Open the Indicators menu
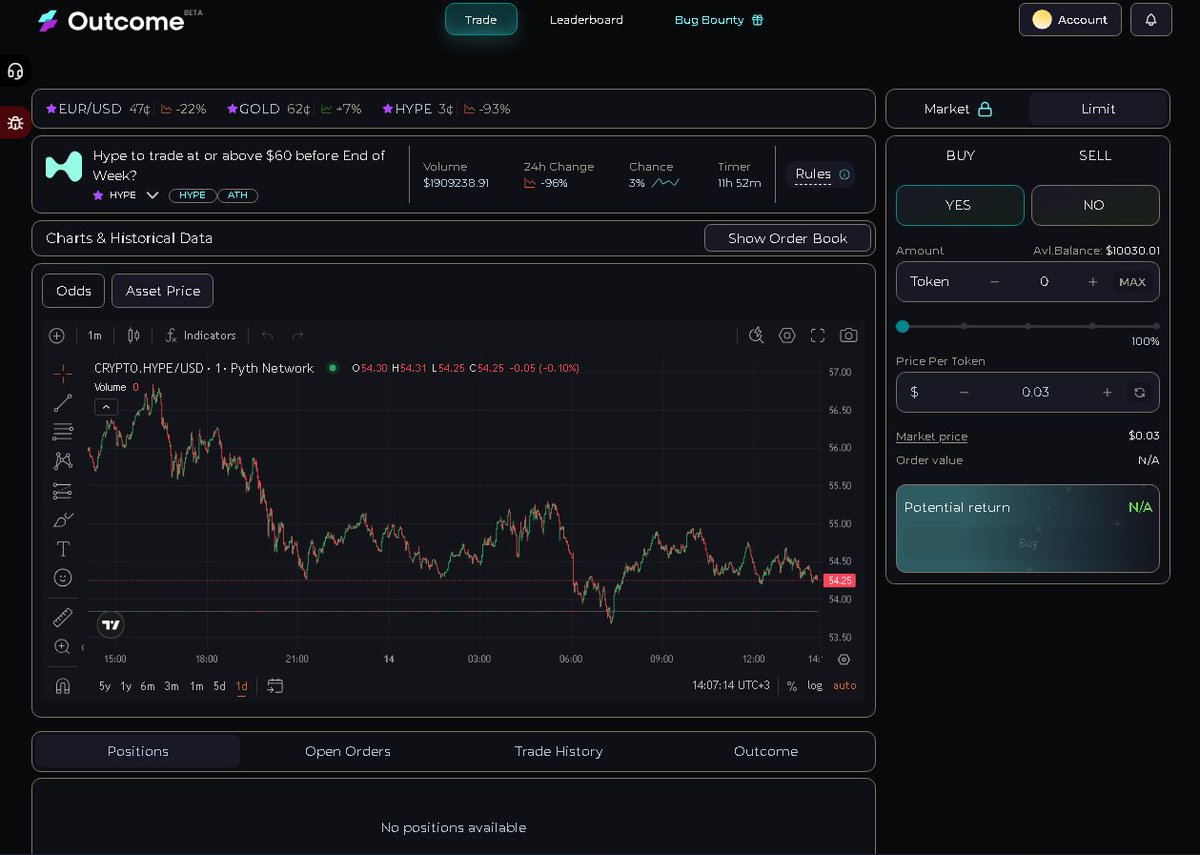 pos(201,336)
